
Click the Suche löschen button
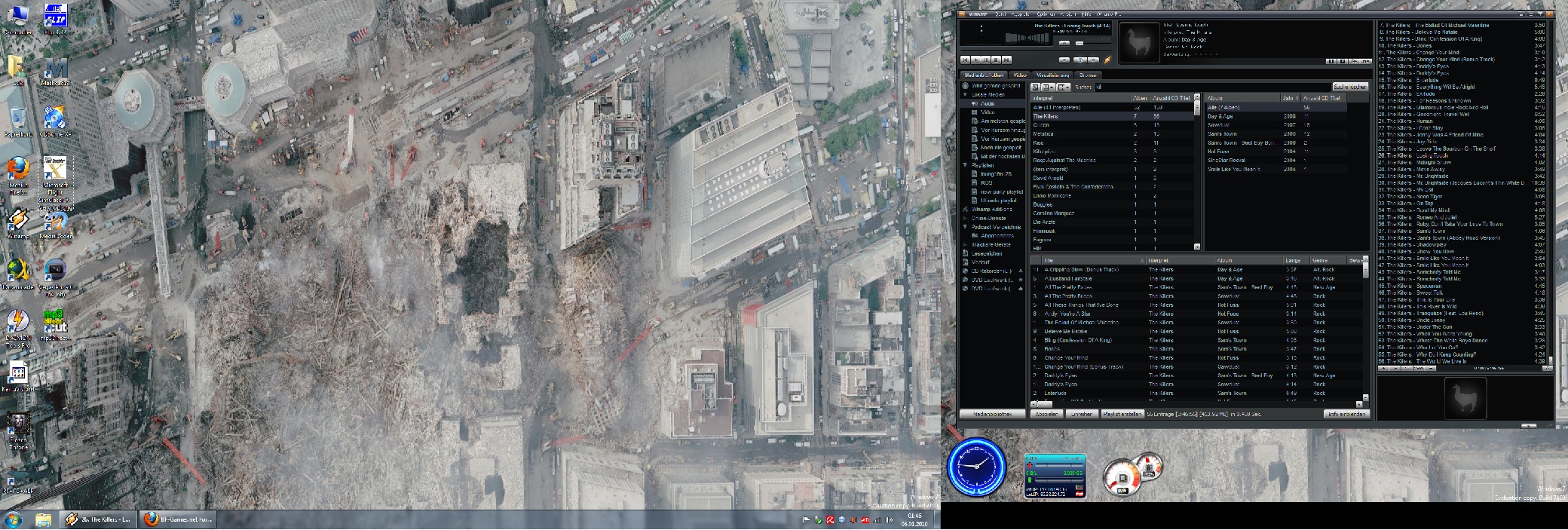[1350, 87]
